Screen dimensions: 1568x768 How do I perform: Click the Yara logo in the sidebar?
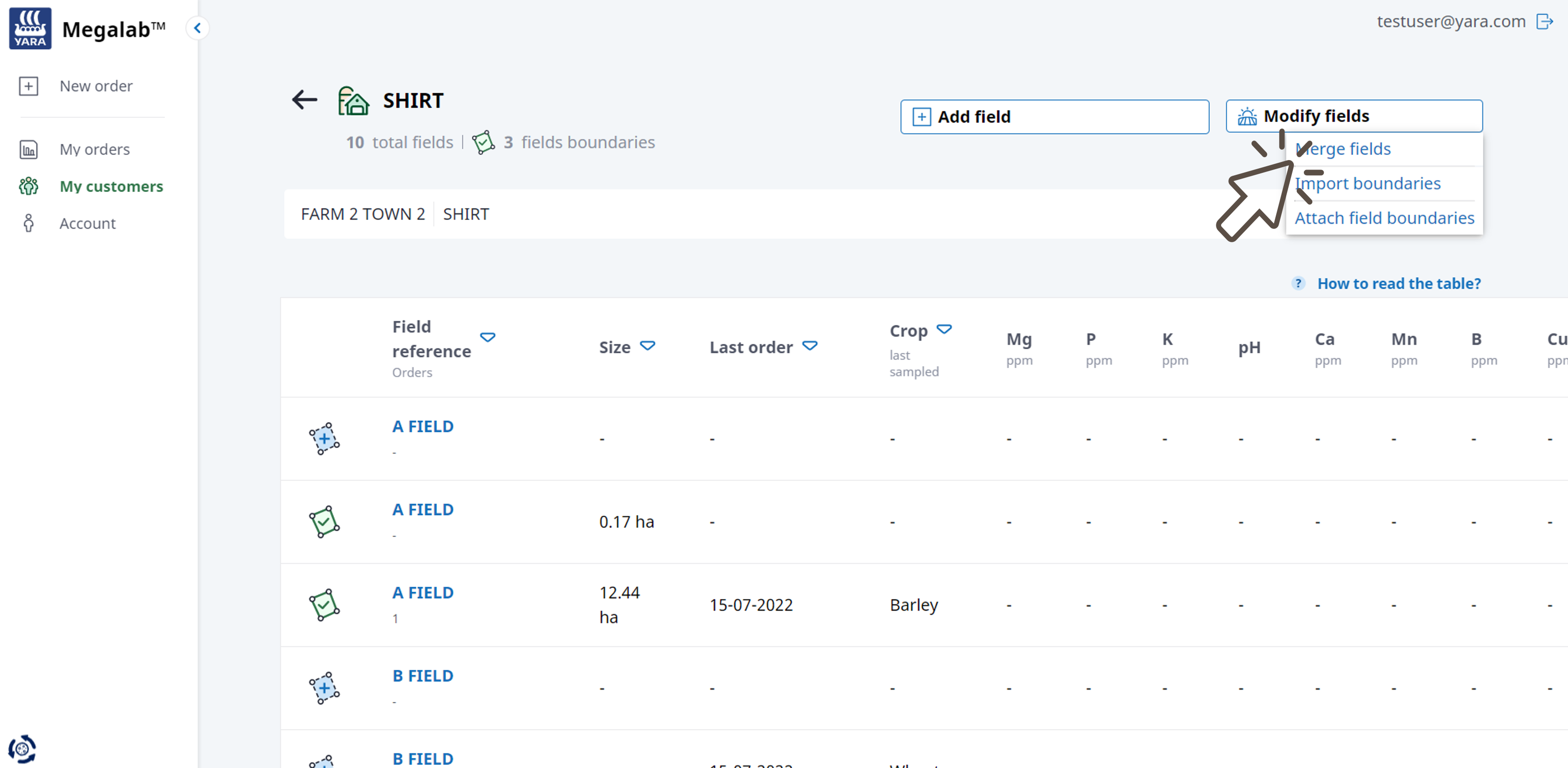(x=30, y=28)
